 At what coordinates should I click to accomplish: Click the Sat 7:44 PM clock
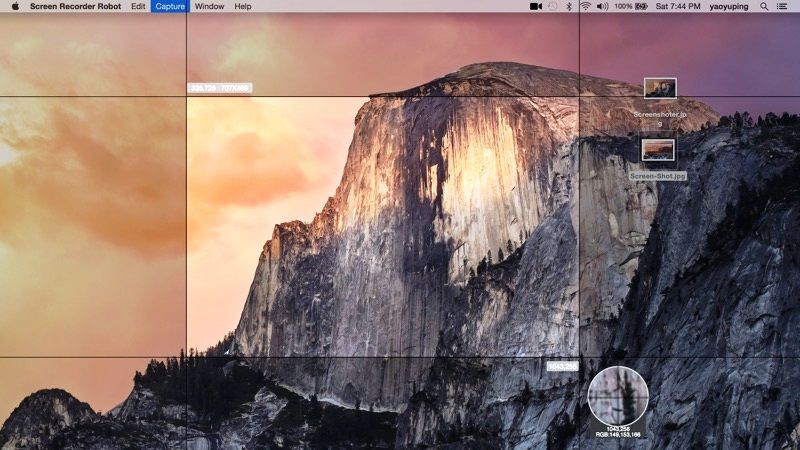678,7
